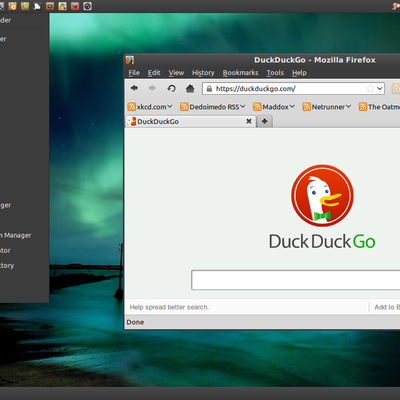This screenshot has width=400, height=400.
Task: Click the DuckDuckGo search input field
Action: coord(296,280)
